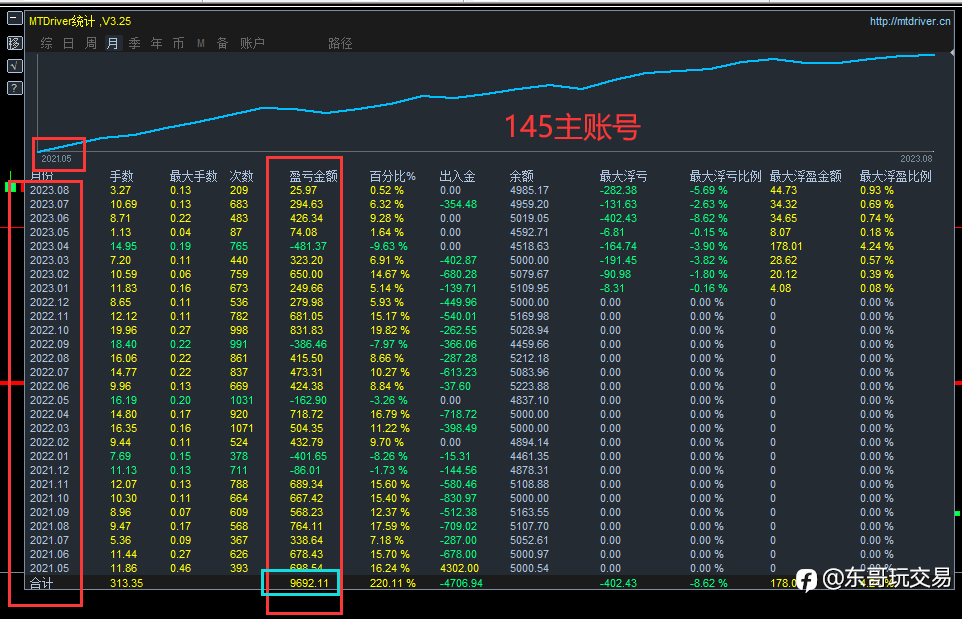The width and height of the screenshot is (962, 619).
Task: Select the 币 currency tab
Action: click(x=179, y=43)
